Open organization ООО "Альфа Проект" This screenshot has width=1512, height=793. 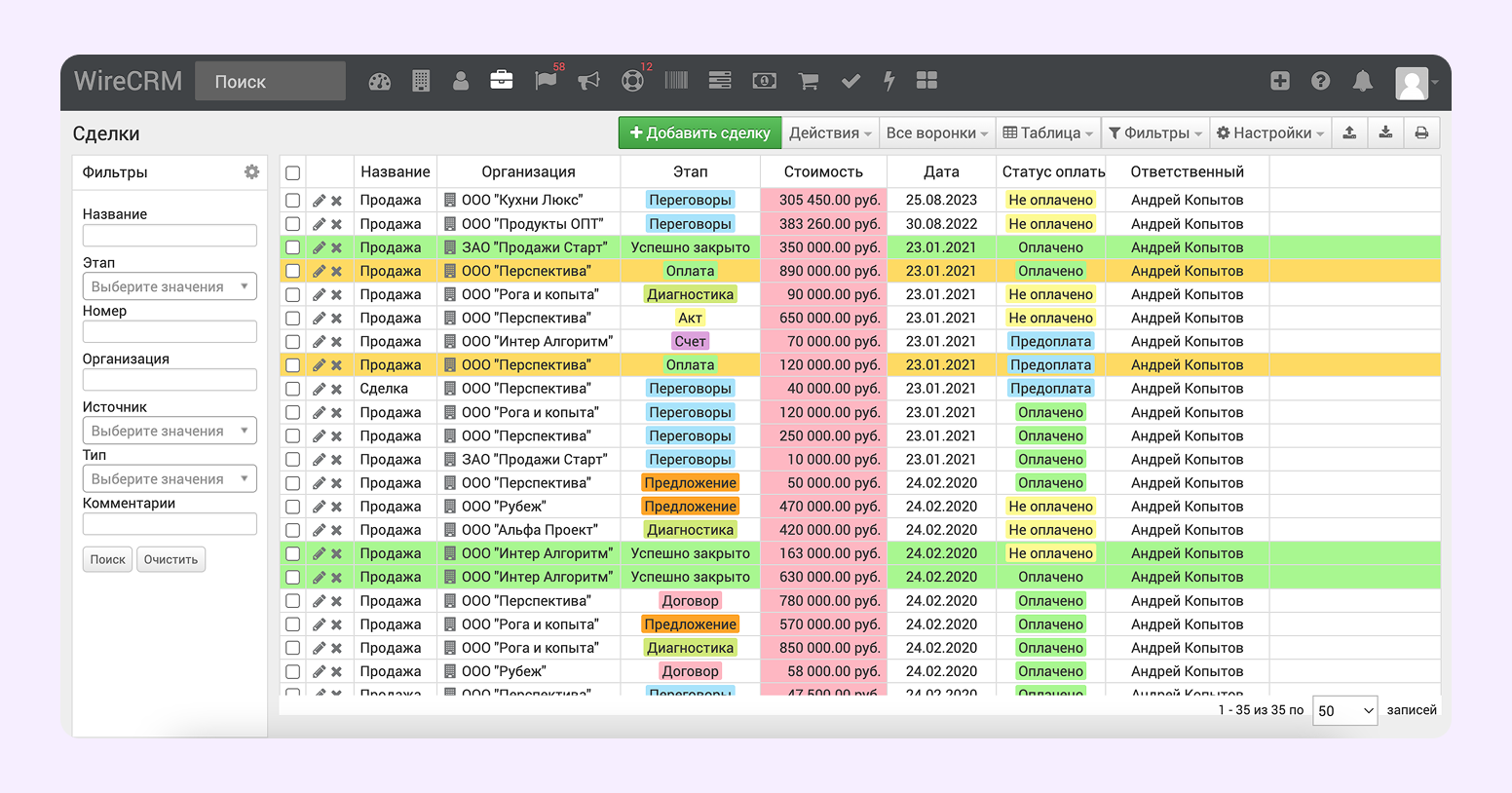pos(530,530)
